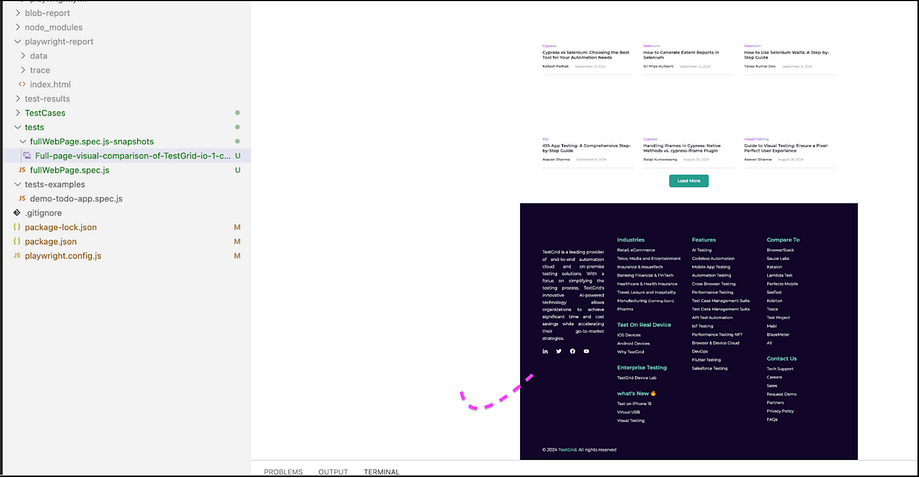Open the How to Use Selenium Waits article
Screen dimensions: 919x478
coord(786,55)
